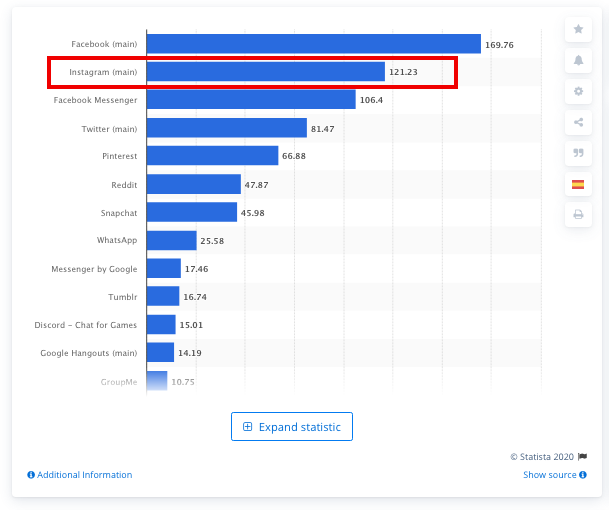Click the print icon
This screenshot has height=510, width=609.
578,214
